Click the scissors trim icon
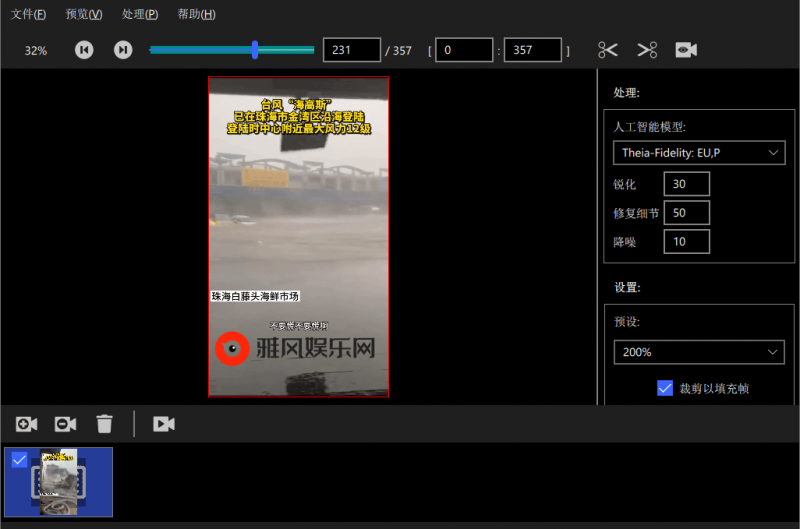The image size is (800, 529). pos(608,50)
